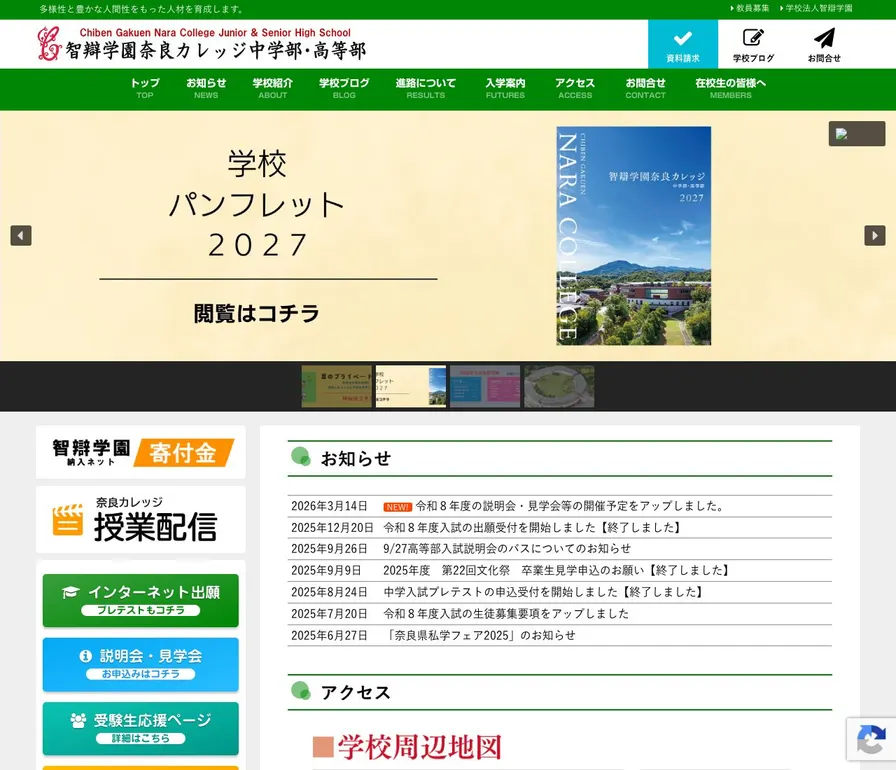
Task: Click the school crest logo
Action: pos(49,43)
